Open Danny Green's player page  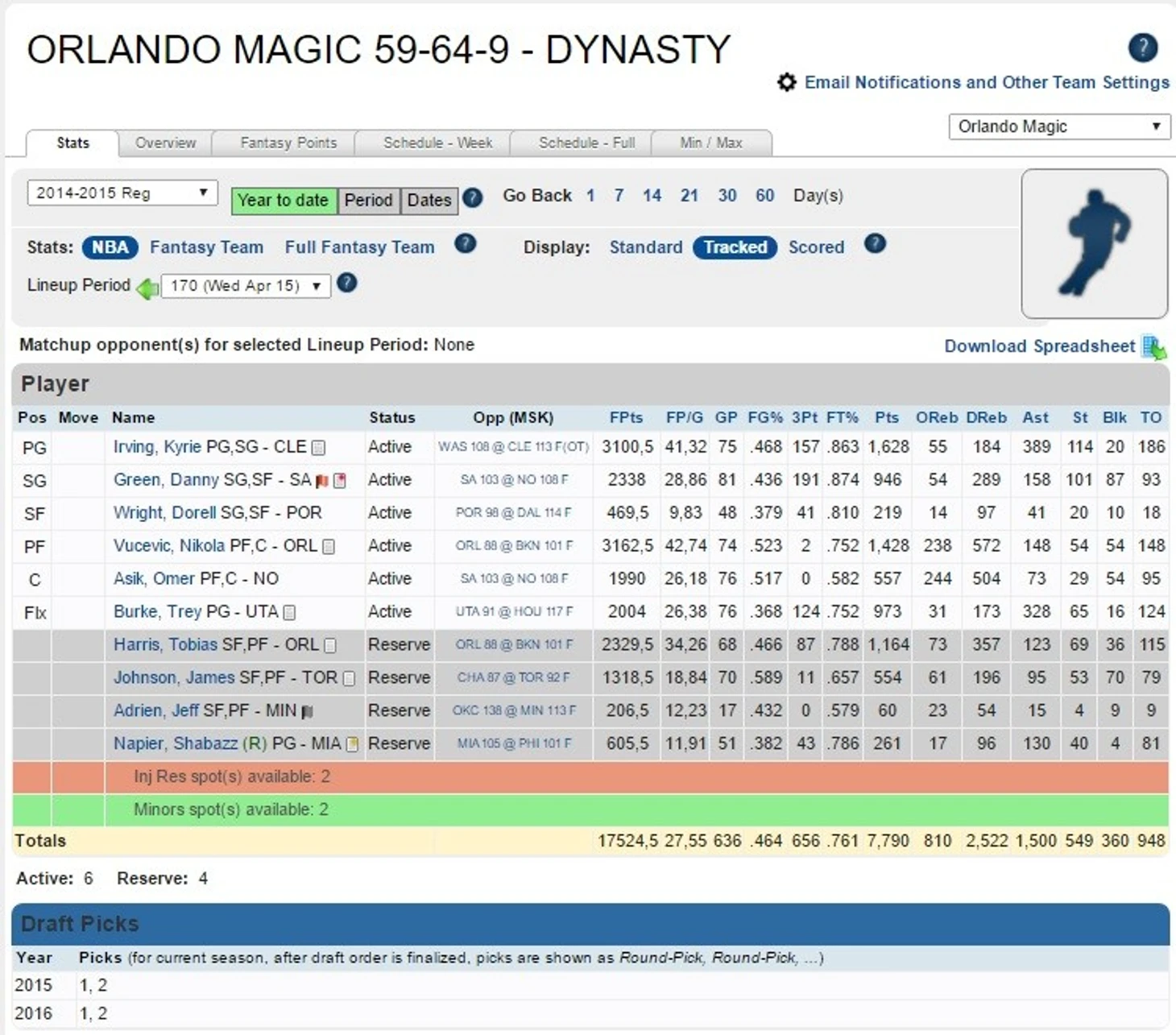(x=166, y=480)
